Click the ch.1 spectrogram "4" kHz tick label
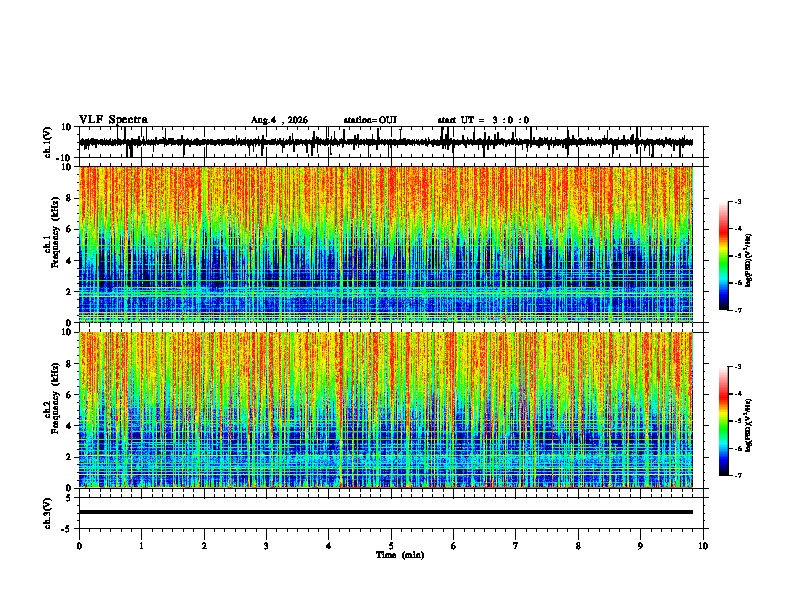The width and height of the screenshot is (792, 612). point(70,261)
